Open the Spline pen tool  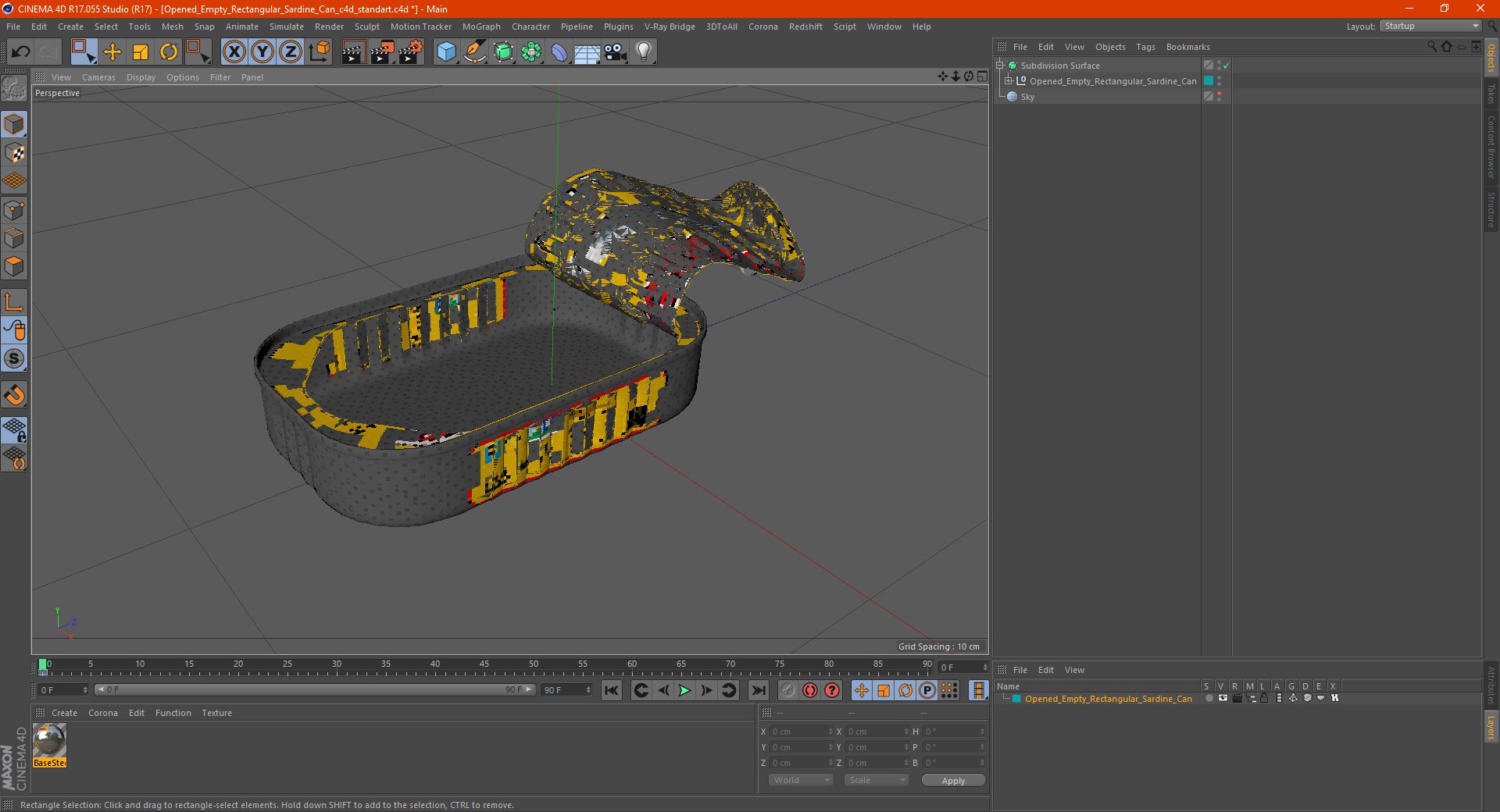(475, 52)
